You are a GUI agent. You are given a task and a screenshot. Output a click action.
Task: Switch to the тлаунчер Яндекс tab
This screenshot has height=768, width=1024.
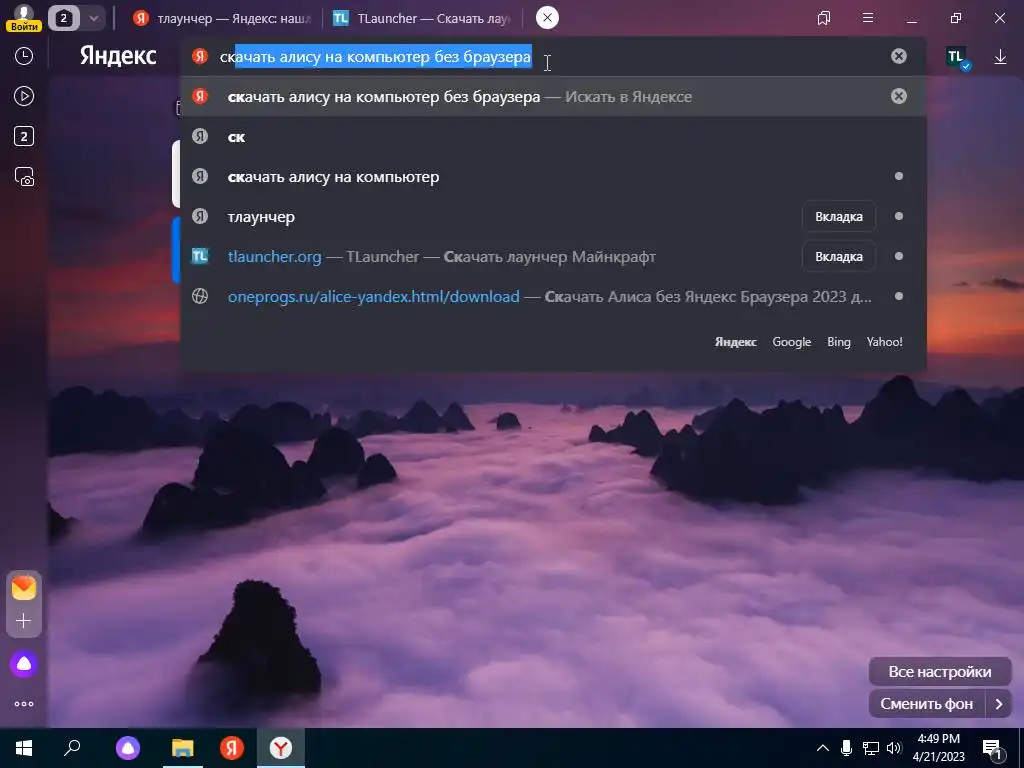tap(222, 18)
